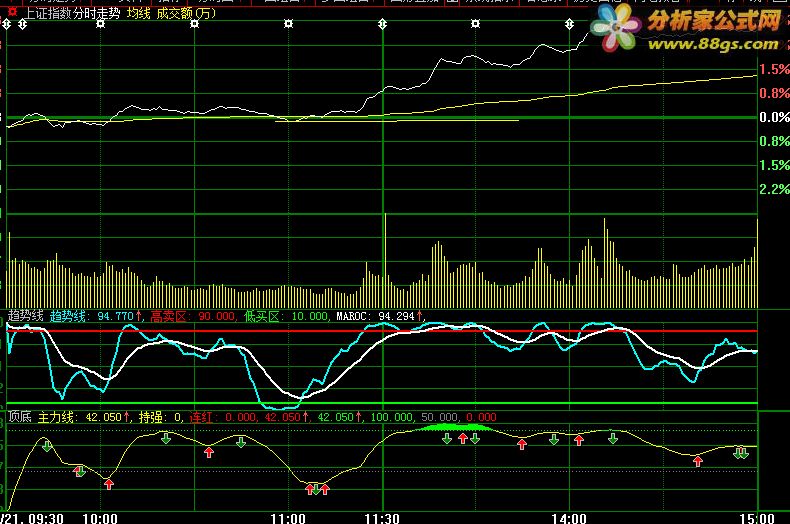Image resolution: width=790 pixels, height=524 pixels.
Task: Select the 顶底 indicator name
Action: pos(20,417)
